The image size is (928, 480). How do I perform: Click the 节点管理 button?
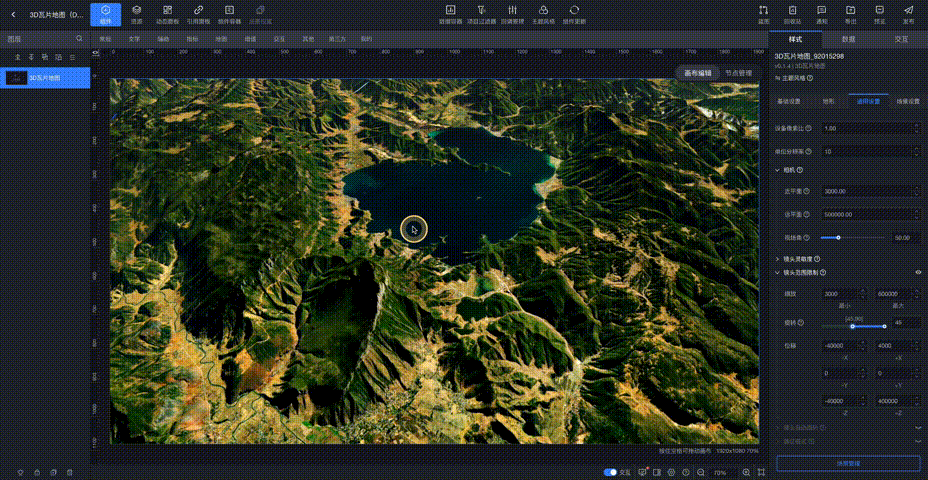pos(738,73)
